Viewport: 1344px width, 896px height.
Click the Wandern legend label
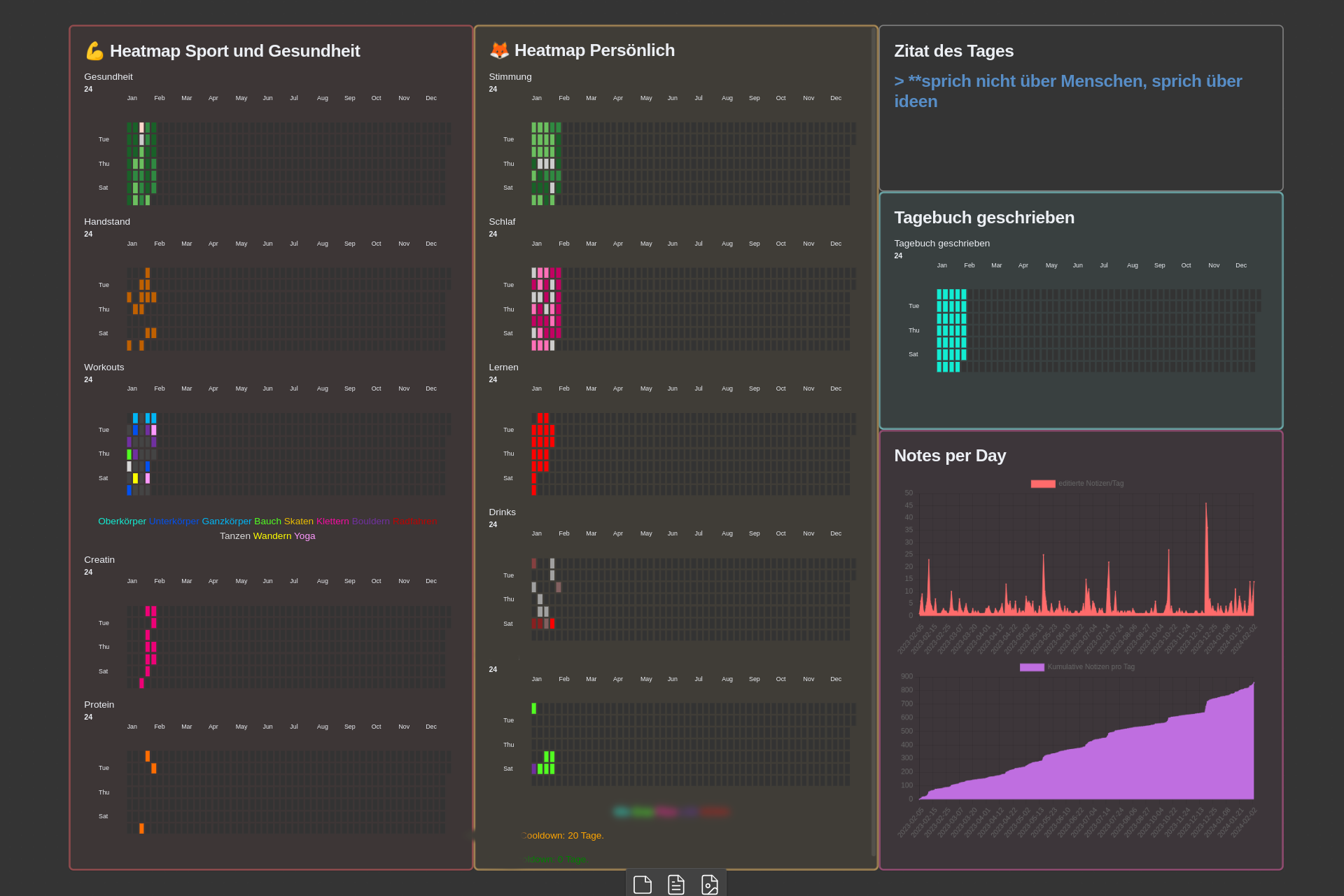[x=272, y=536]
